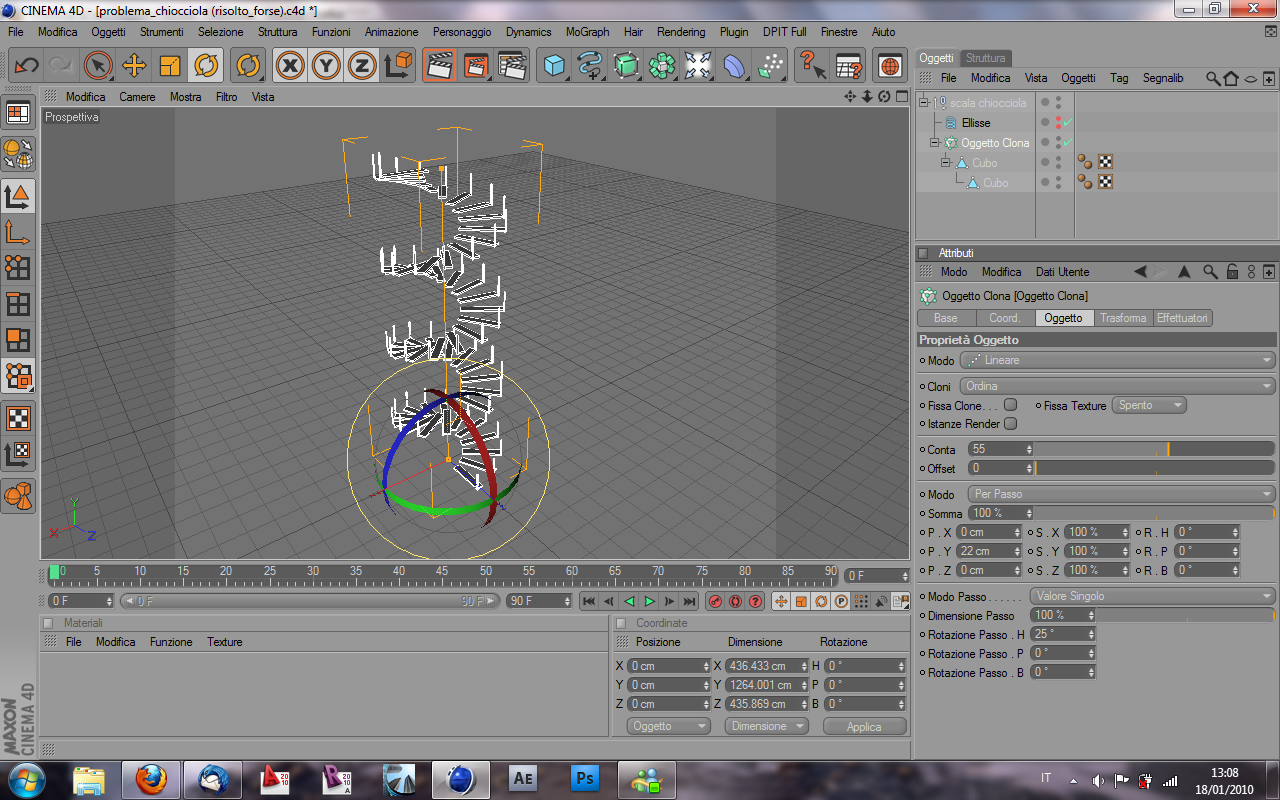
Task: Click the Undo arrow icon
Action: coord(26,66)
